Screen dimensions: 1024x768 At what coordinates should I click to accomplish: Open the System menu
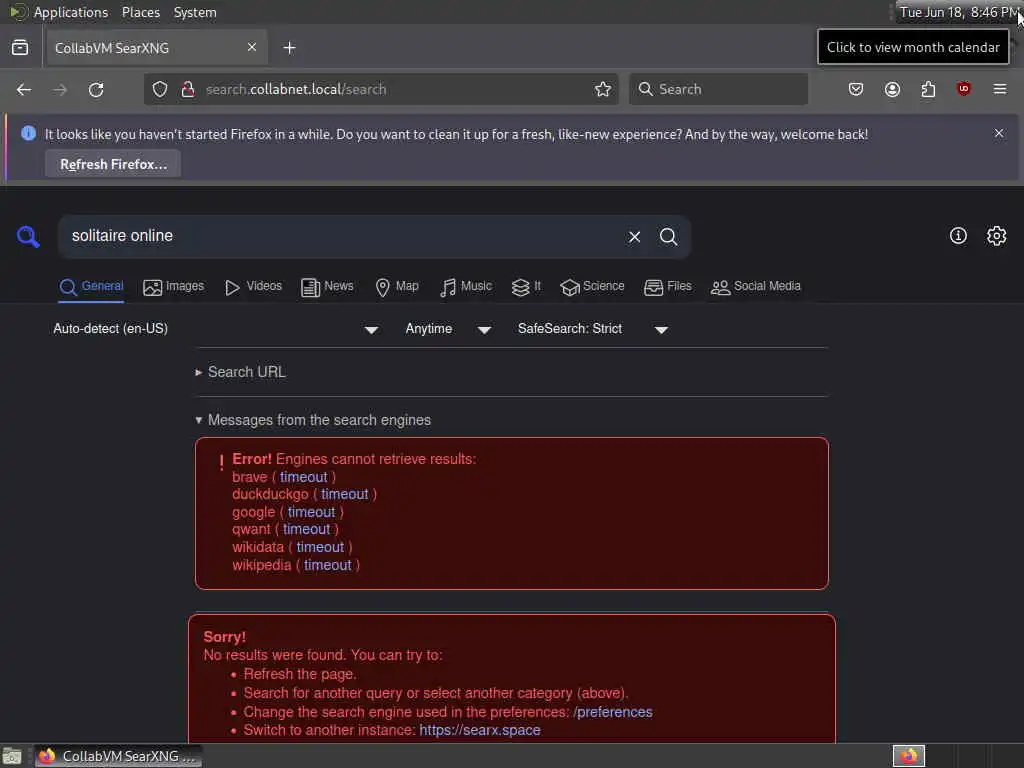[x=195, y=12]
